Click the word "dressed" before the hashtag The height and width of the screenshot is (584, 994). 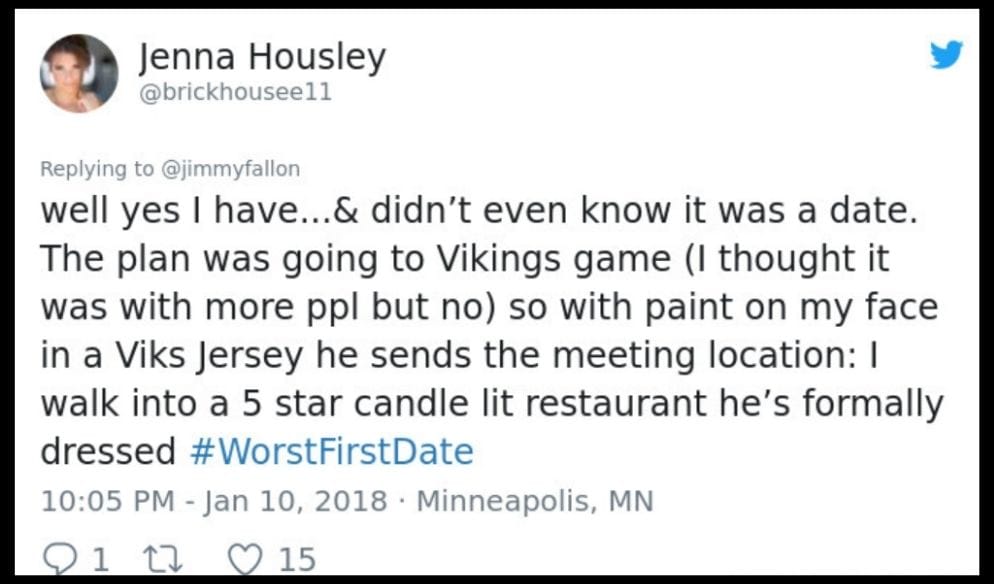108,452
